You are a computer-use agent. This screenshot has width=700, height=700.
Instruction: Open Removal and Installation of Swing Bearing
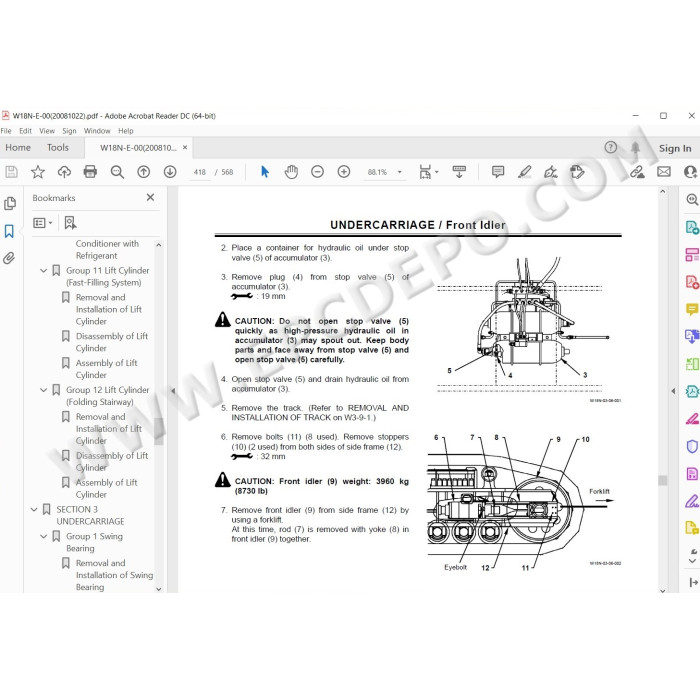[114, 575]
